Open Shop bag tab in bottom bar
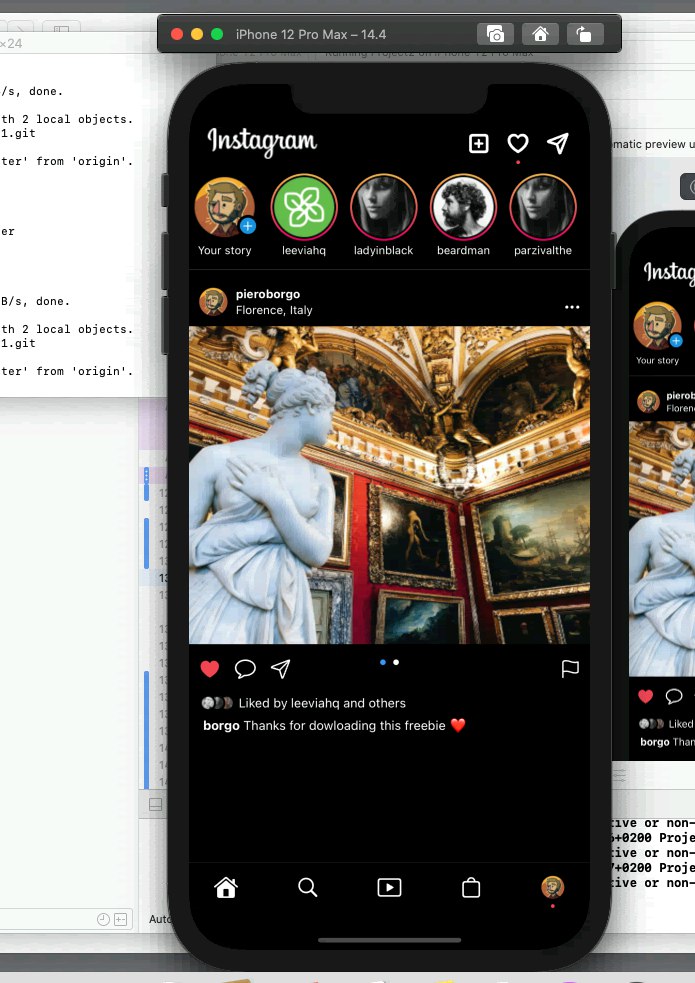Viewport: 695px width, 983px height. [x=471, y=888]
